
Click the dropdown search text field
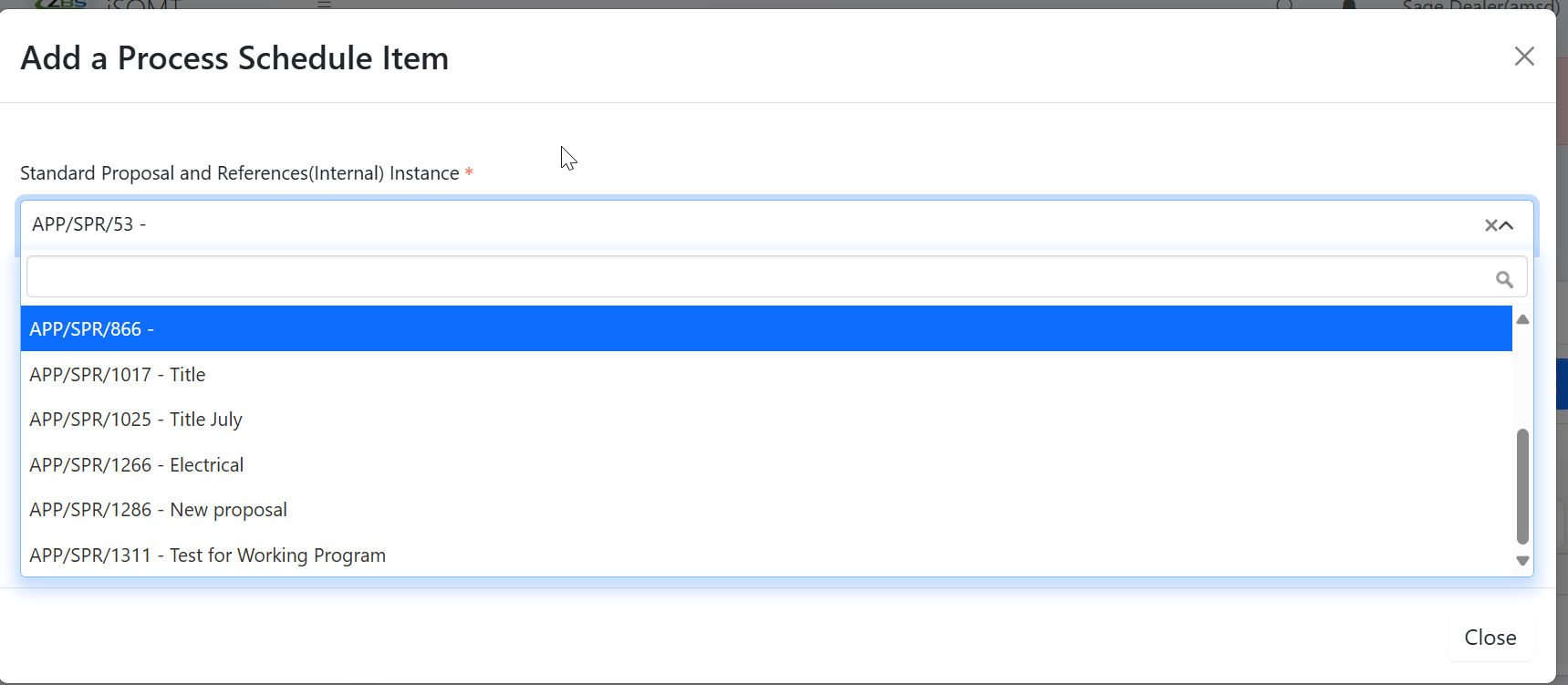(757, 277)
